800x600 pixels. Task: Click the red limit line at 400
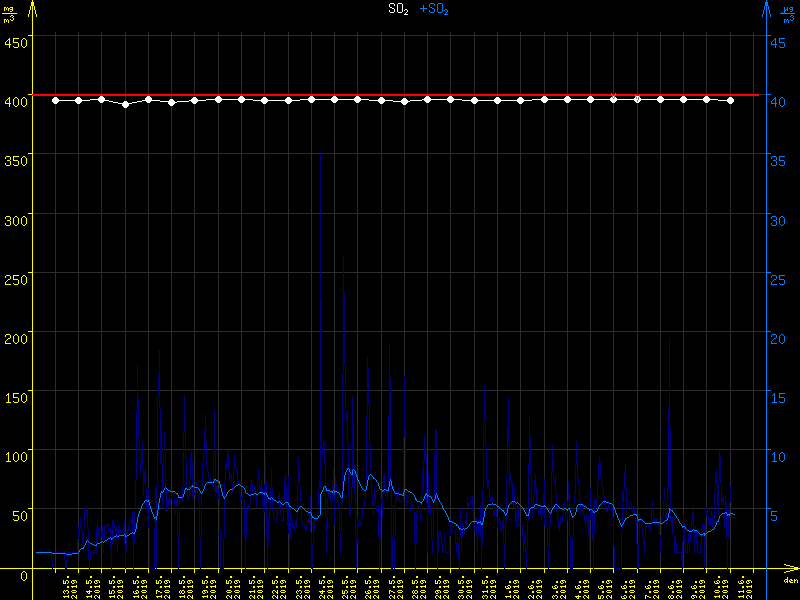point(400,95)
